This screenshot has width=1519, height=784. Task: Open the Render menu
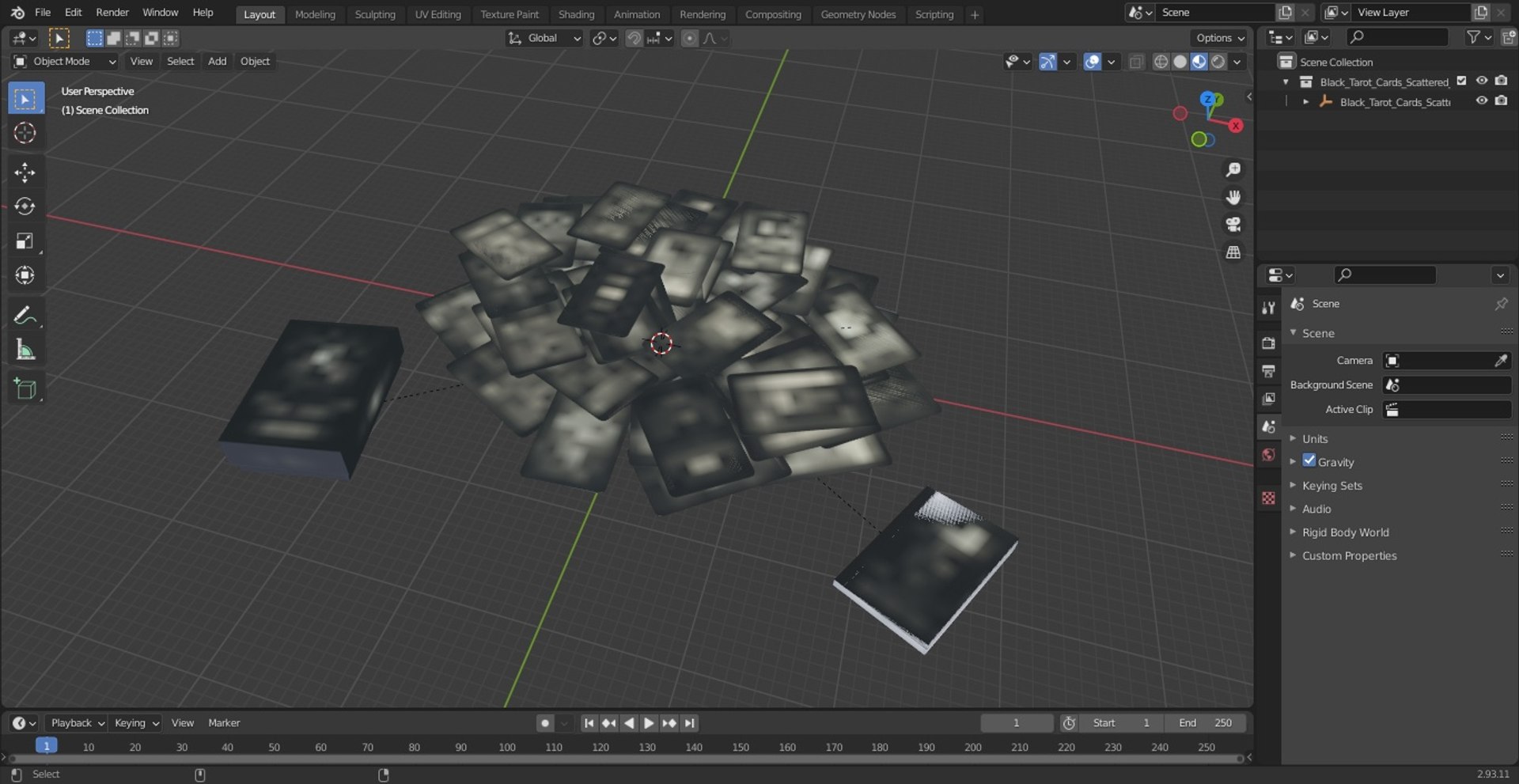tap(112, 13)
